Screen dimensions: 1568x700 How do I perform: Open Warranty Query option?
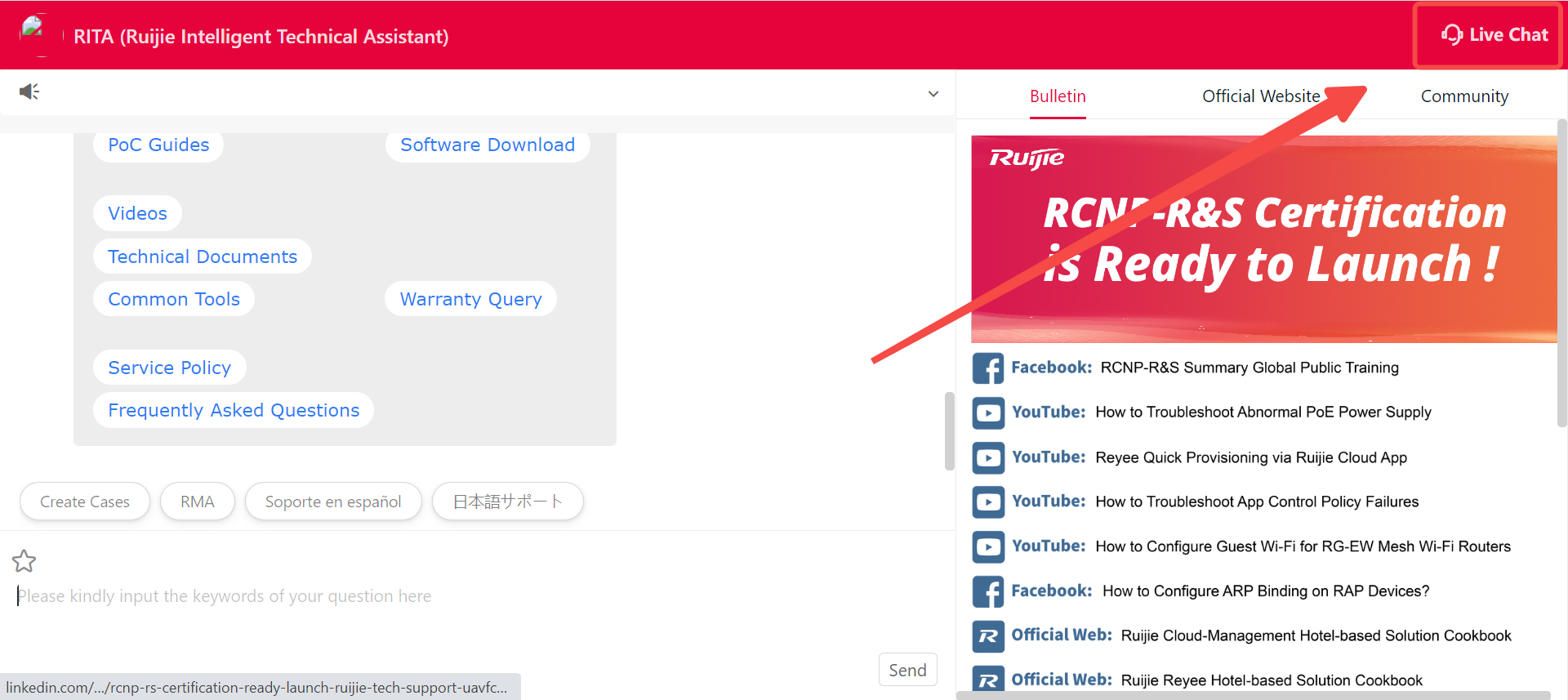[470, 299]
